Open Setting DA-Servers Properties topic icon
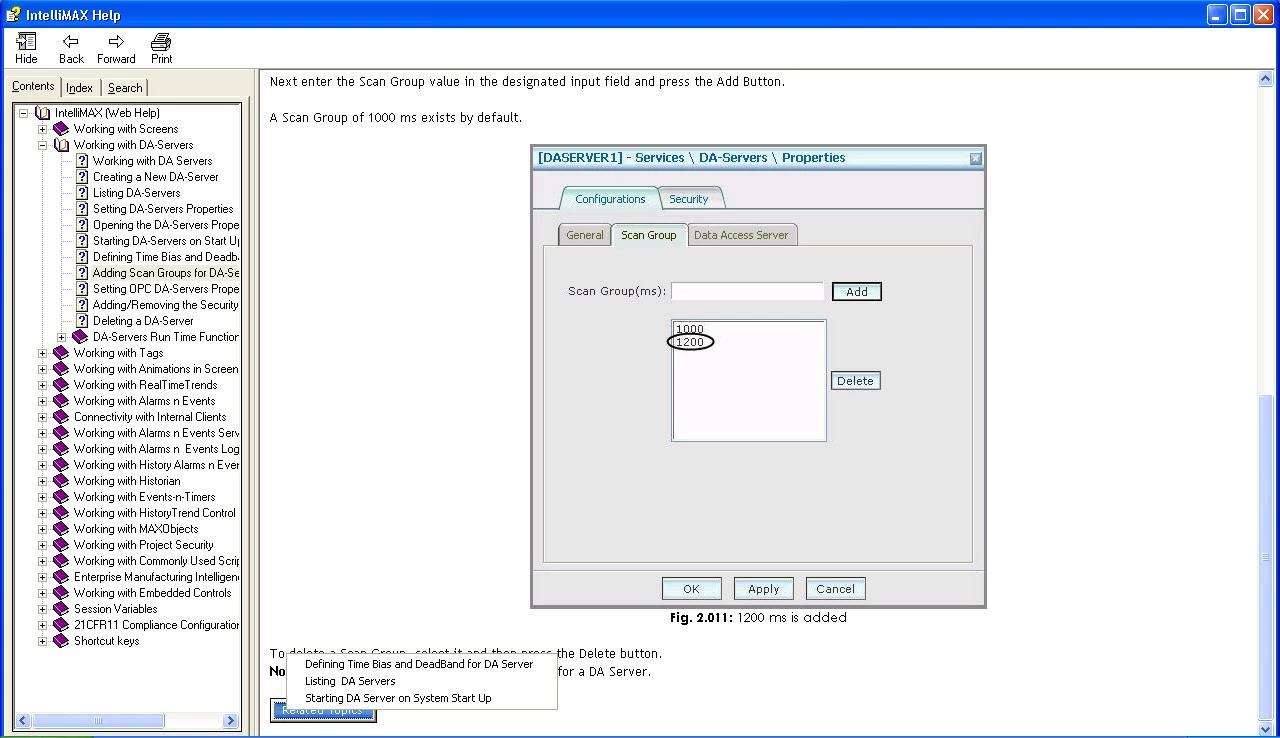Viewport: 1280px width, 738px height. 82,209
